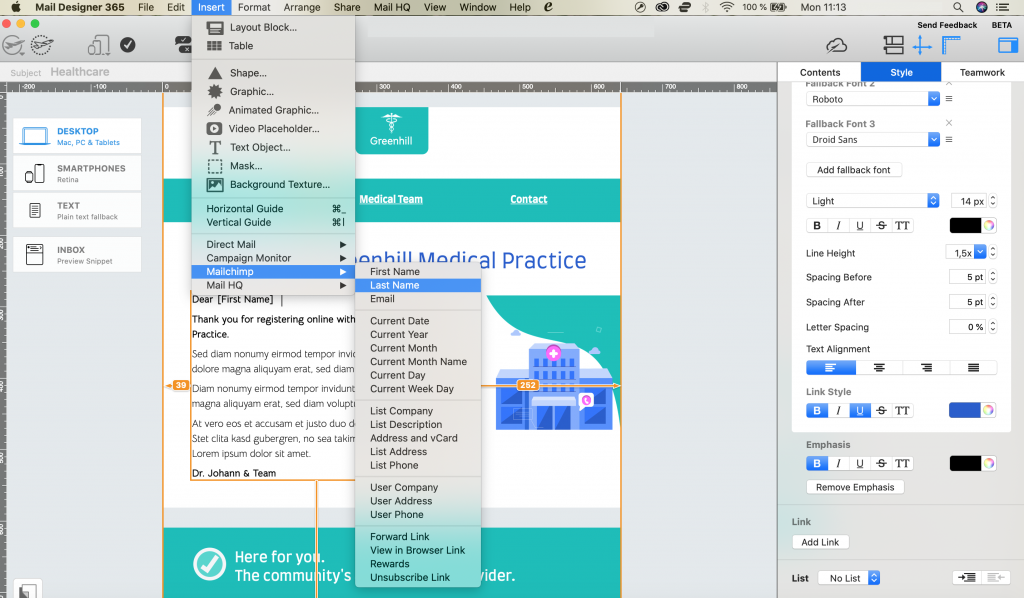
Task: Open the Wi-Fi status menu icon
Action: click(727, 7)
